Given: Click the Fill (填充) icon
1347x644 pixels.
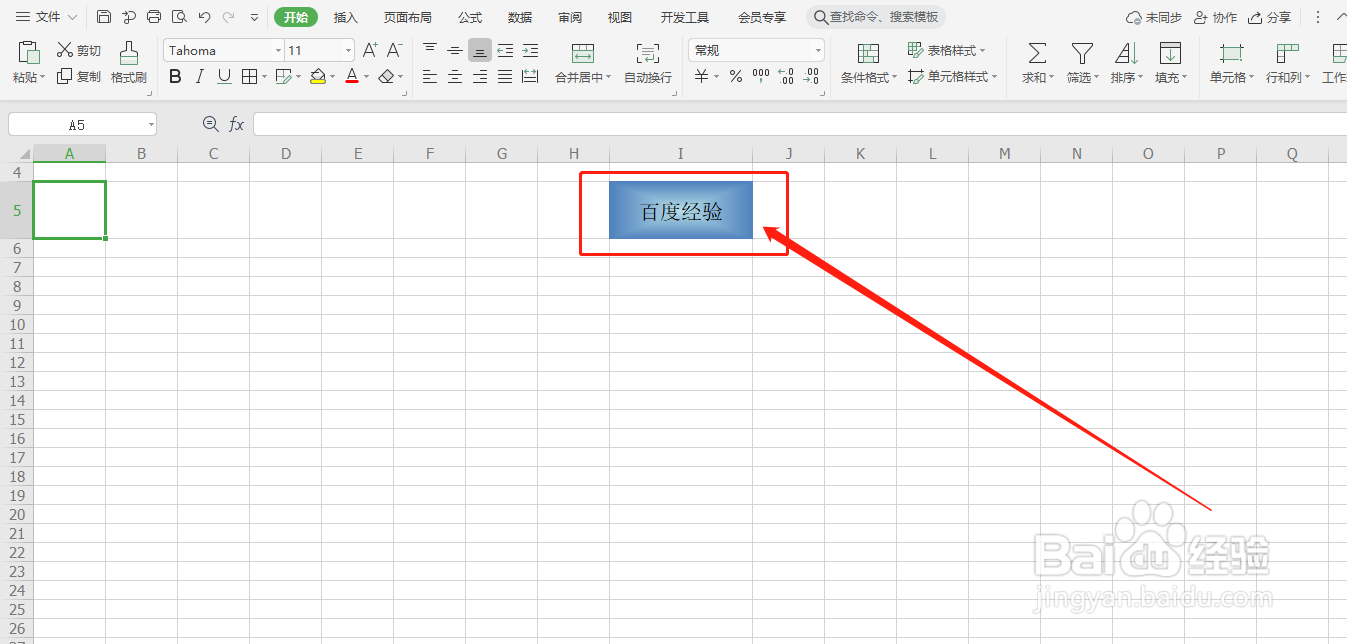Looking at the screenshot, I should coord(1170,54).
